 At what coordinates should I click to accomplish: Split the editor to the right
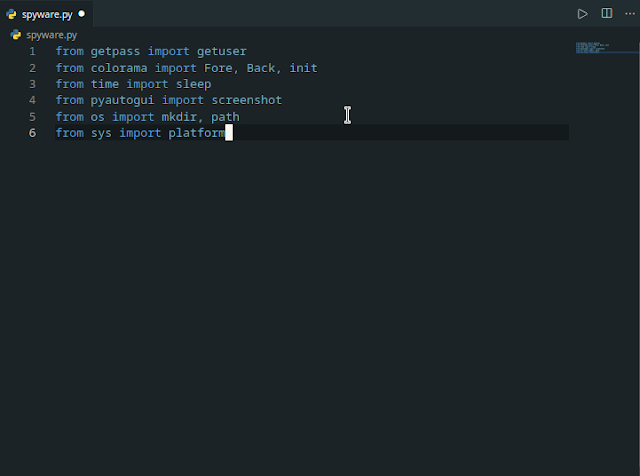[x=607, y=13]
